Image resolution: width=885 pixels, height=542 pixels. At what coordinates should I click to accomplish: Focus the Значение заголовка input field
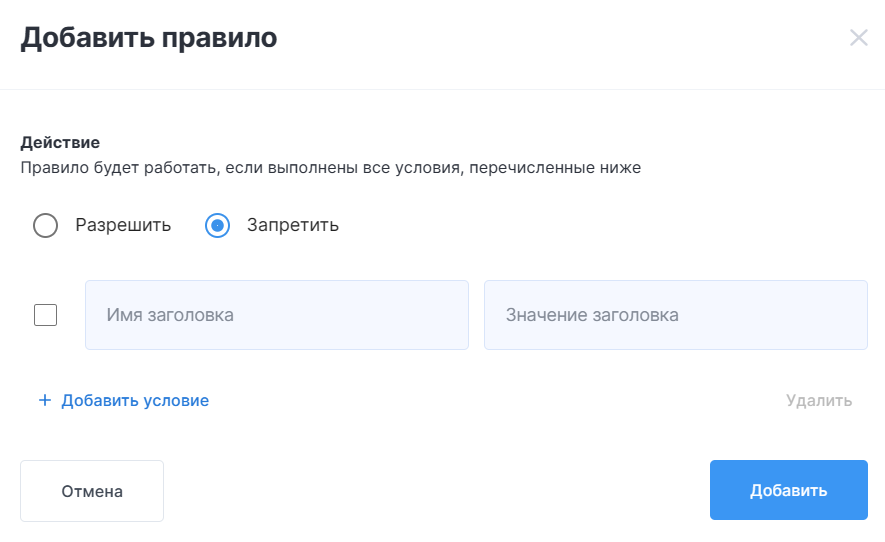676,315
